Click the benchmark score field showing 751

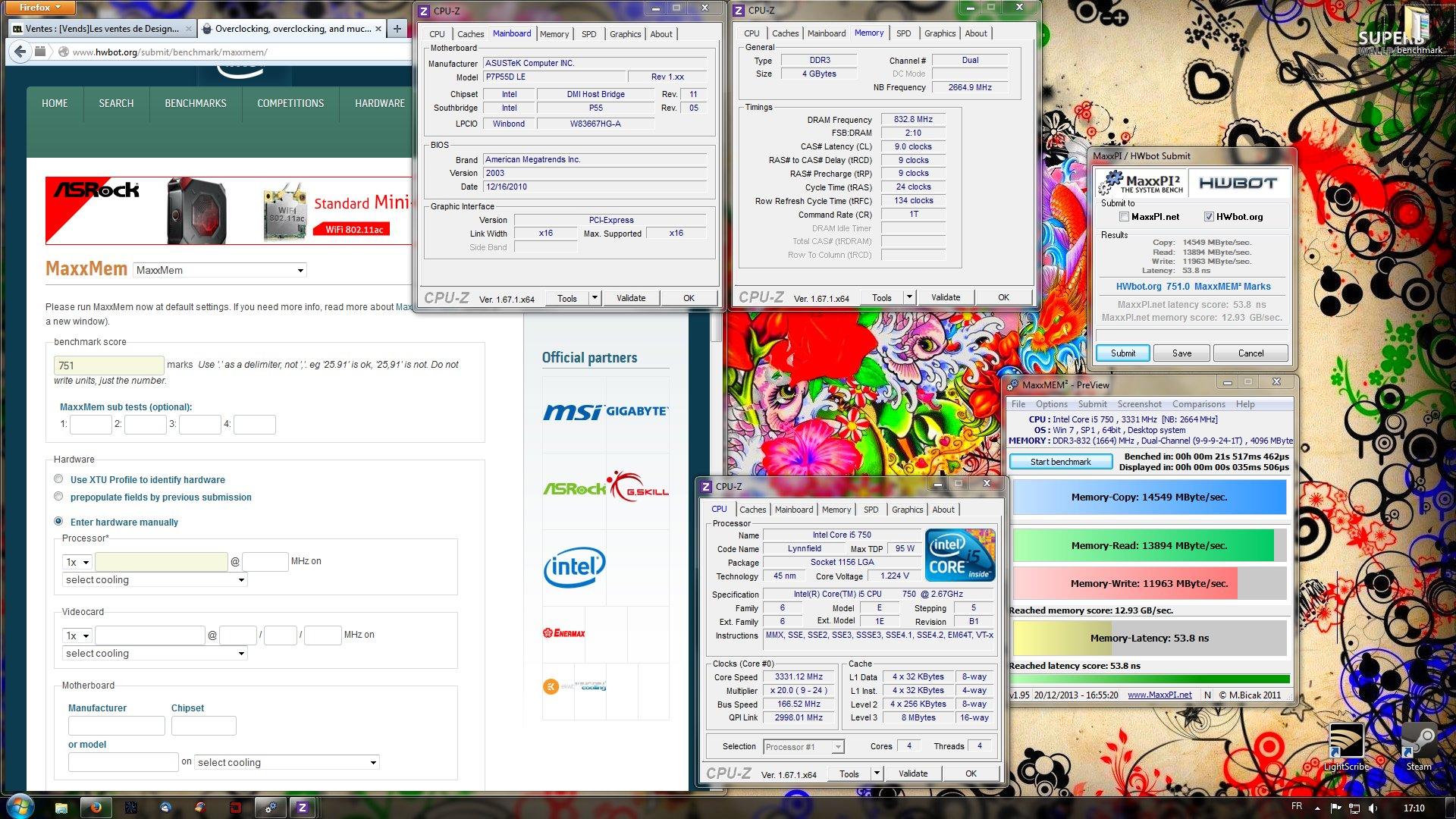tap(108, 366)
